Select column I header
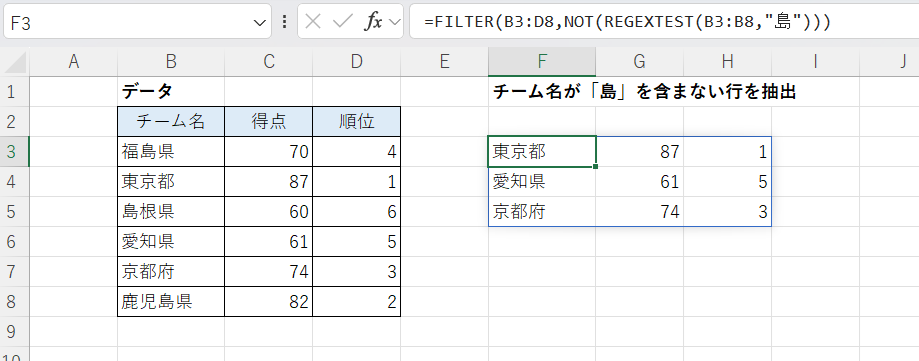The height and width of the screenshot is (361, 919). [815, 62]
